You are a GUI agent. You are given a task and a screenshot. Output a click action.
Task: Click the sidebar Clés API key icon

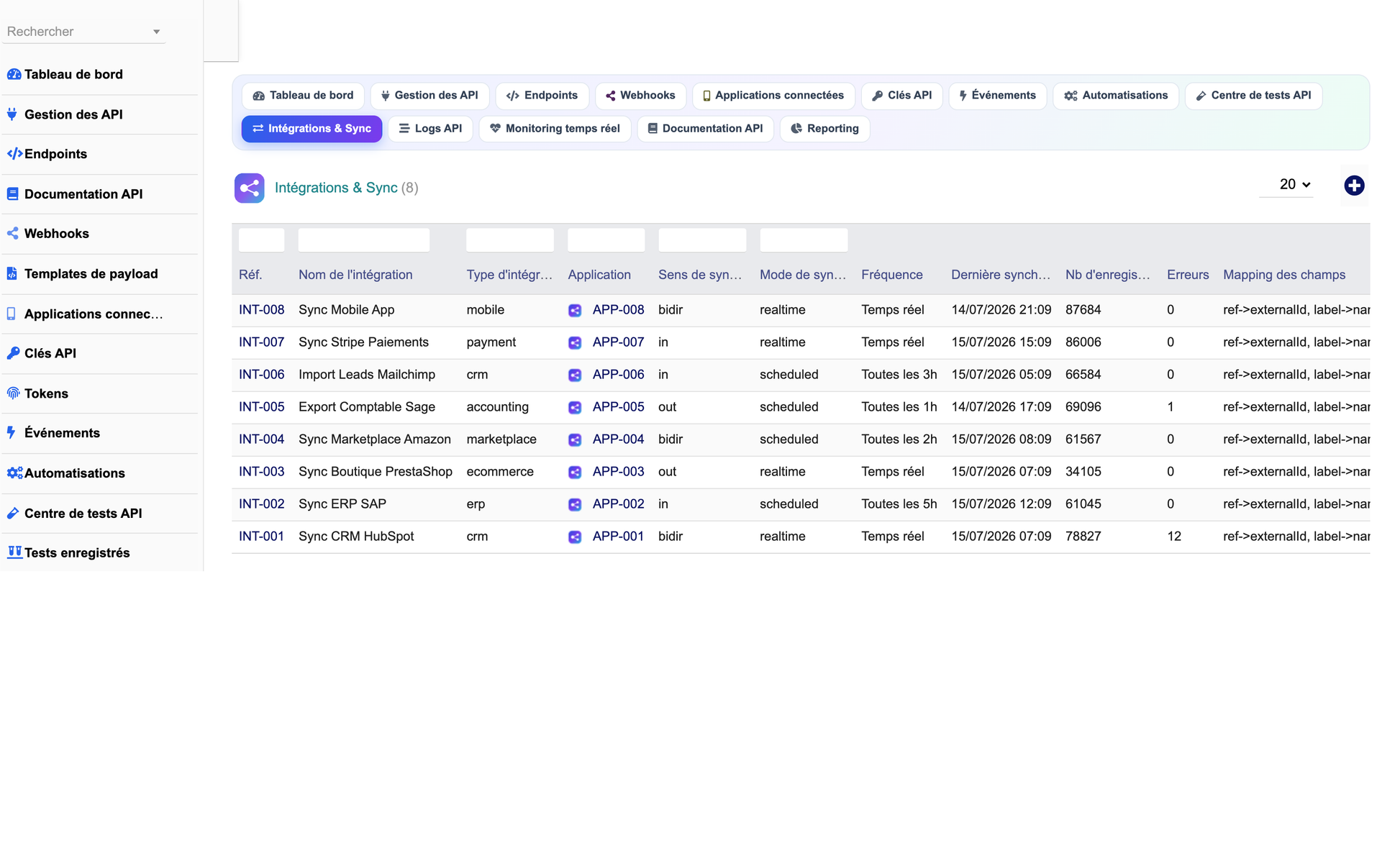(x=13, y=353)
